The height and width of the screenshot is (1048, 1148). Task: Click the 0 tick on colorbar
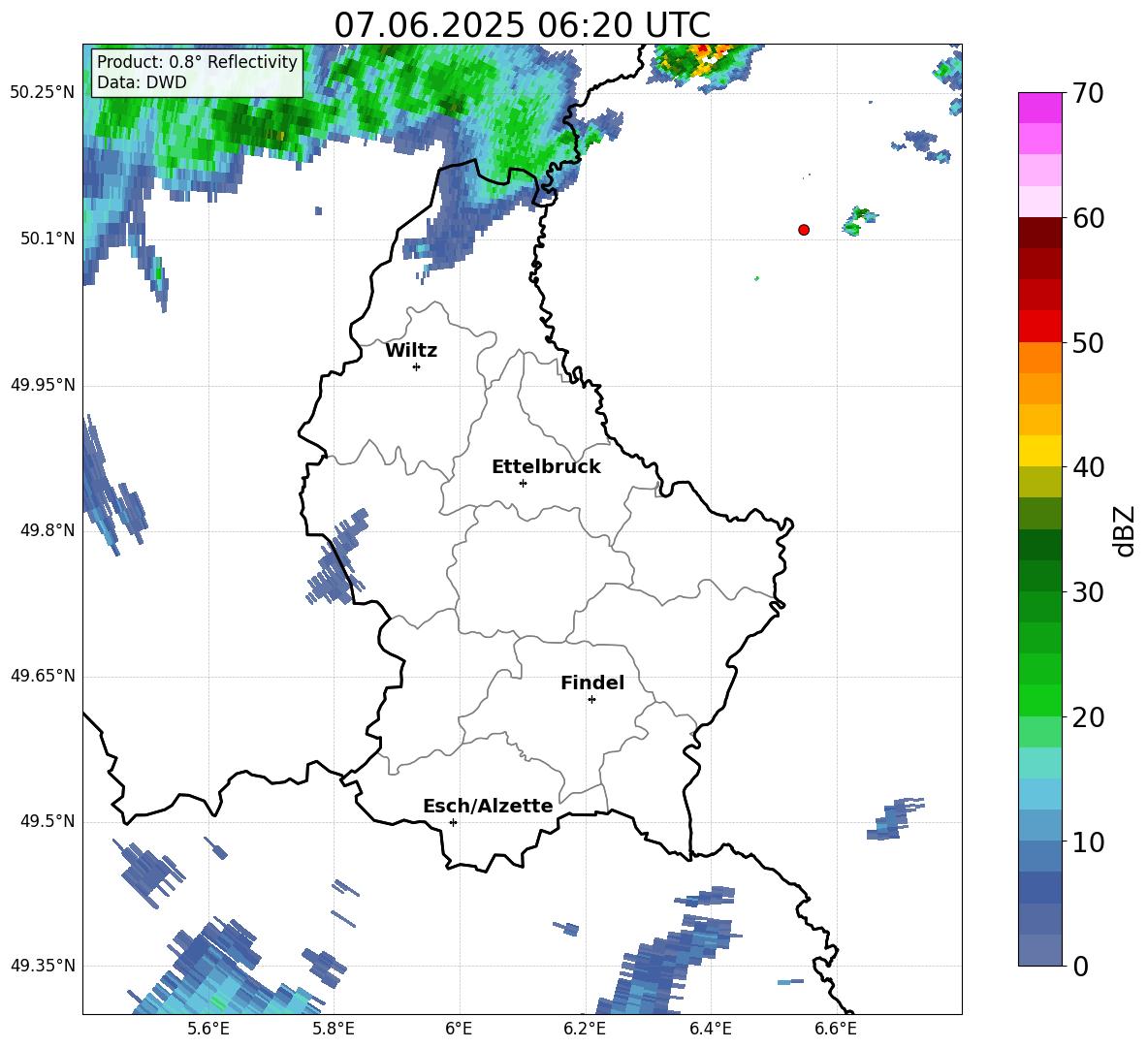pyautogui.click(x=1080, y=966)
